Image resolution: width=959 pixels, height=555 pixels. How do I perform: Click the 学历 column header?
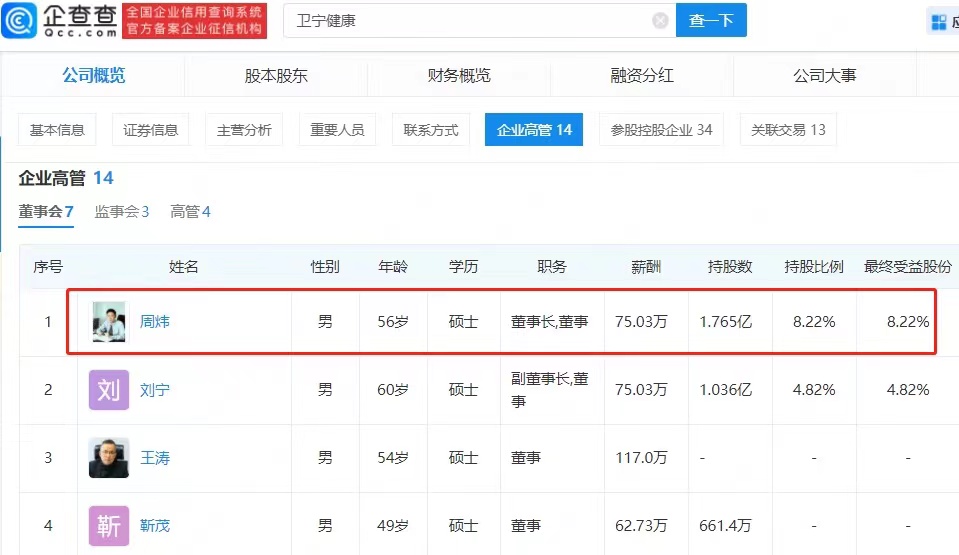click(x=463, y=267)
